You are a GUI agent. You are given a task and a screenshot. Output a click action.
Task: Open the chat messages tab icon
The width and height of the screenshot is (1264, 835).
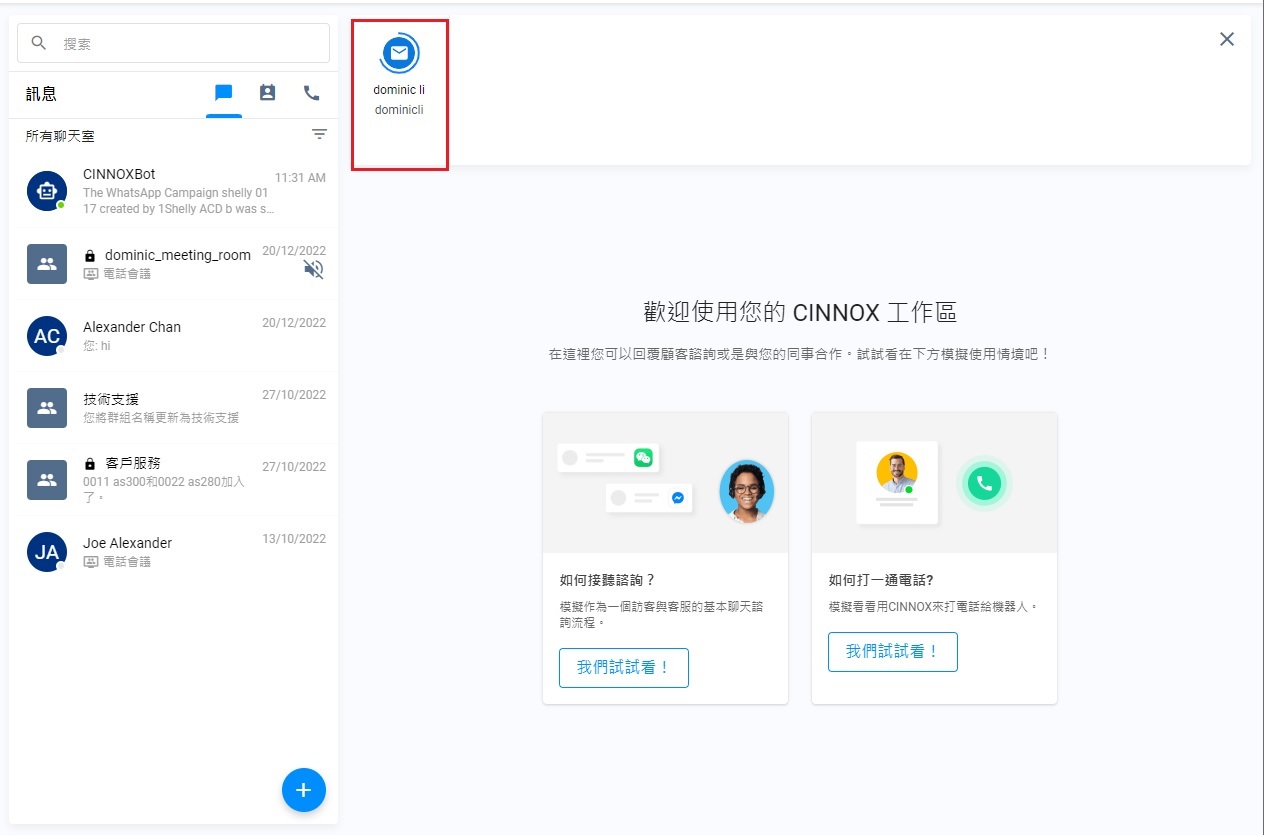click(224, 93)
